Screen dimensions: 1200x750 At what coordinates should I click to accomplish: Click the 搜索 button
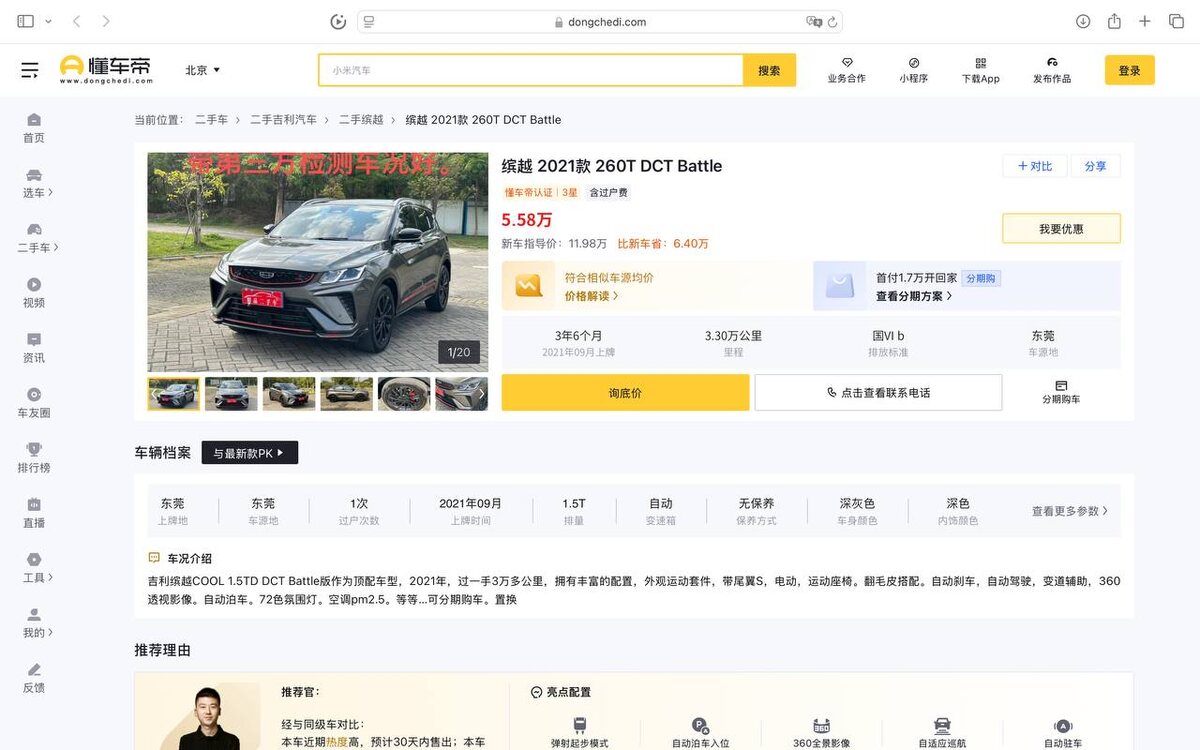769,70
